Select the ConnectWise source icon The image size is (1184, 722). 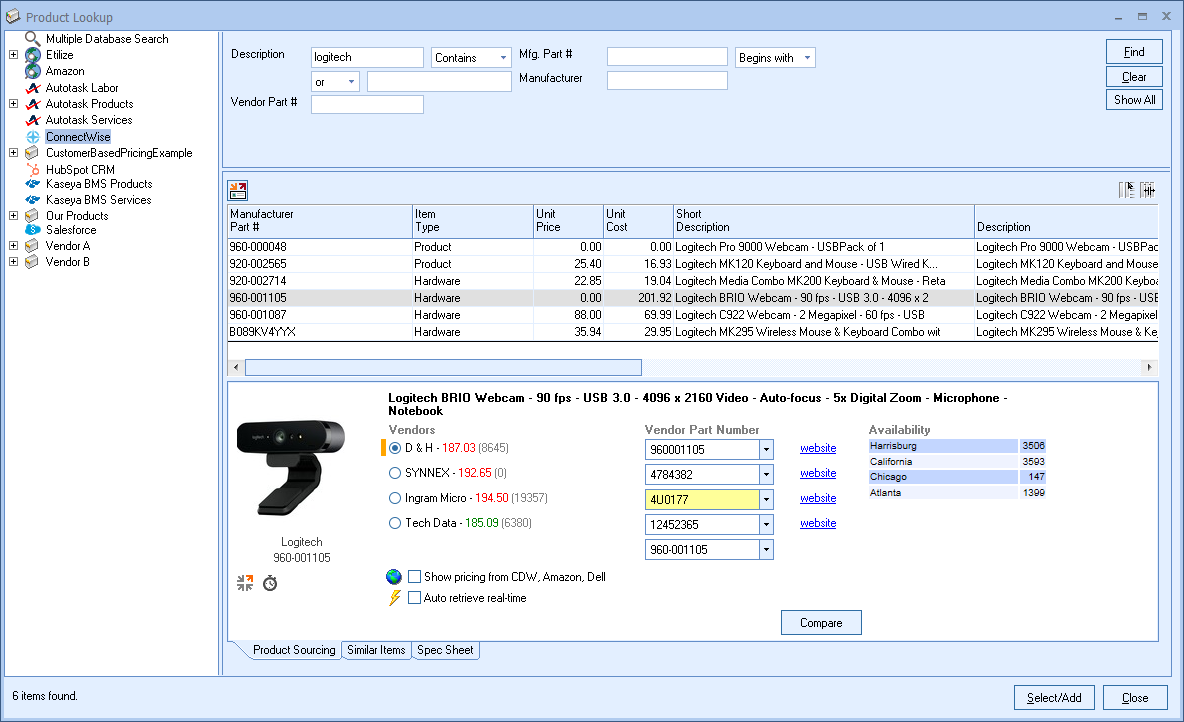tap(33, 136)
